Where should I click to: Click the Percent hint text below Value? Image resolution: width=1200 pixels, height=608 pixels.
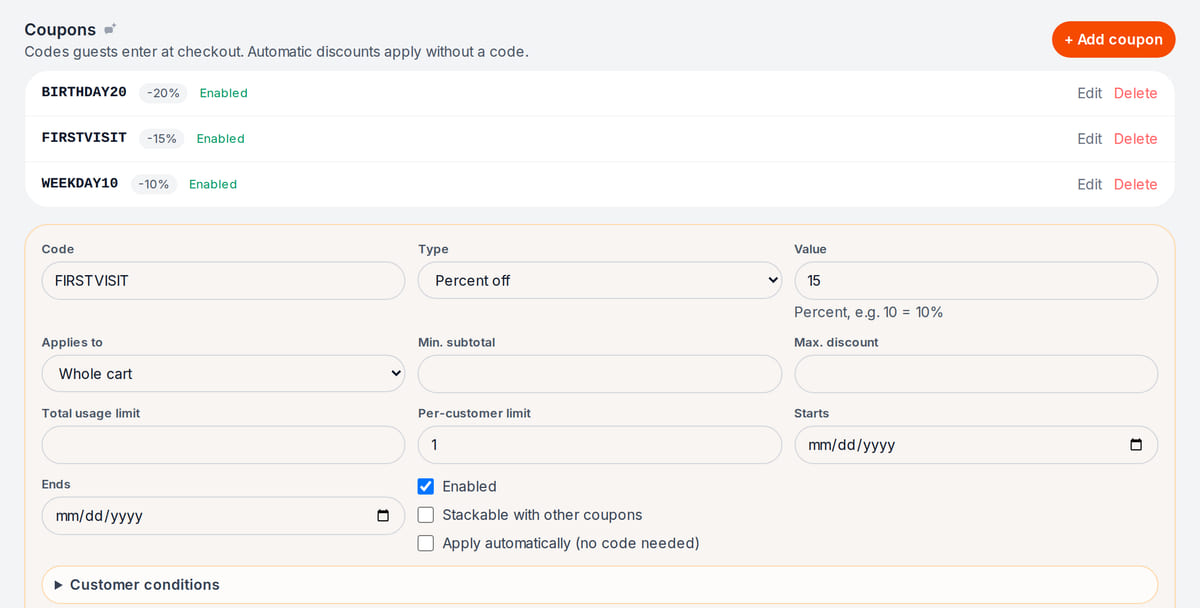click(869, 312)
